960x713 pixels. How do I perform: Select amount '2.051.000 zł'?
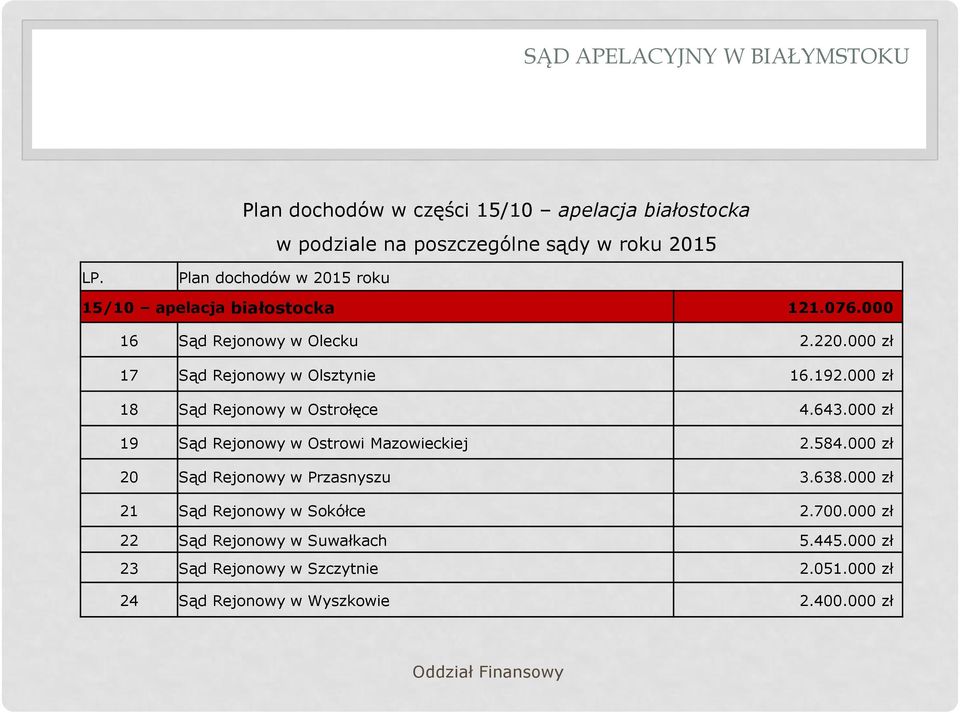pos(846,569)
